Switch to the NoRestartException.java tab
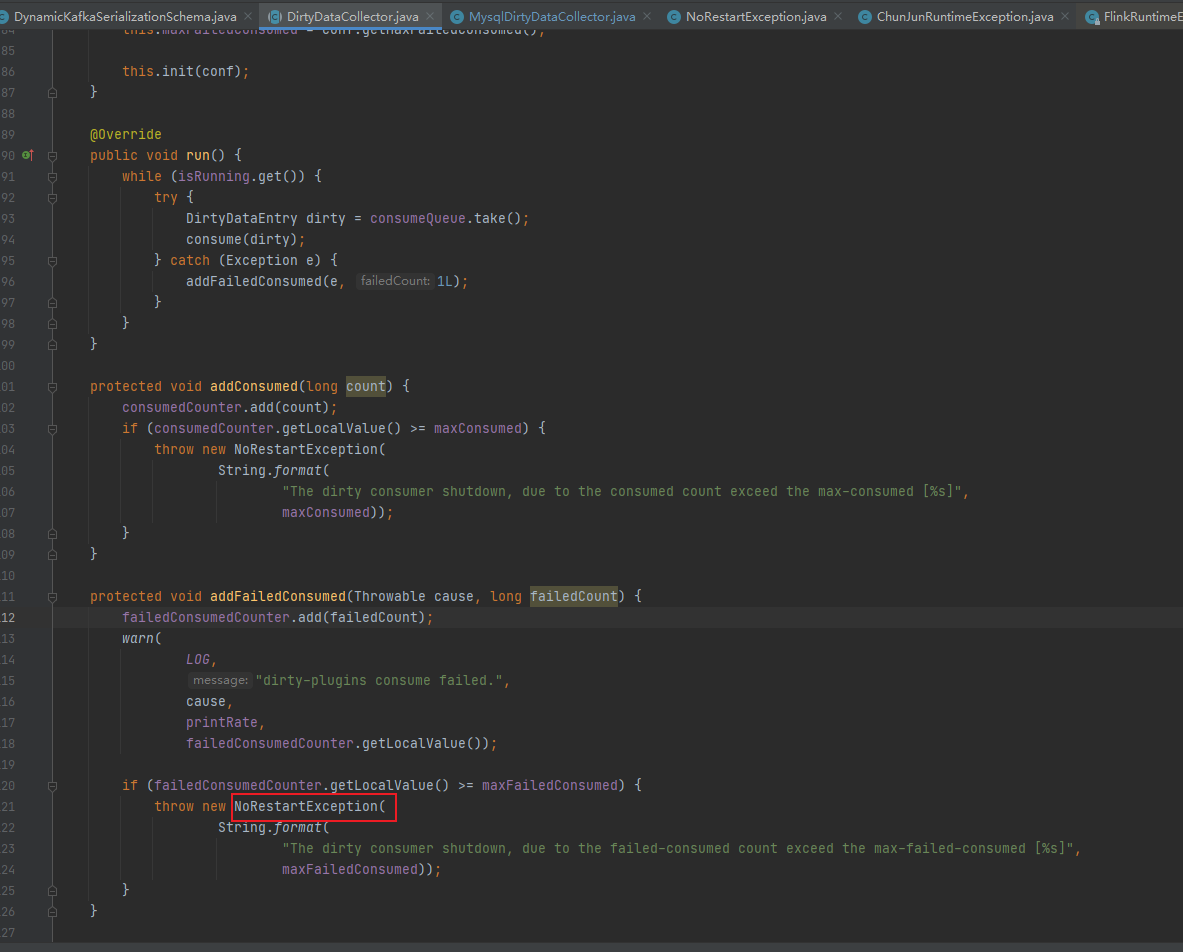This screenshot has width=1183, height=952. 756,17
